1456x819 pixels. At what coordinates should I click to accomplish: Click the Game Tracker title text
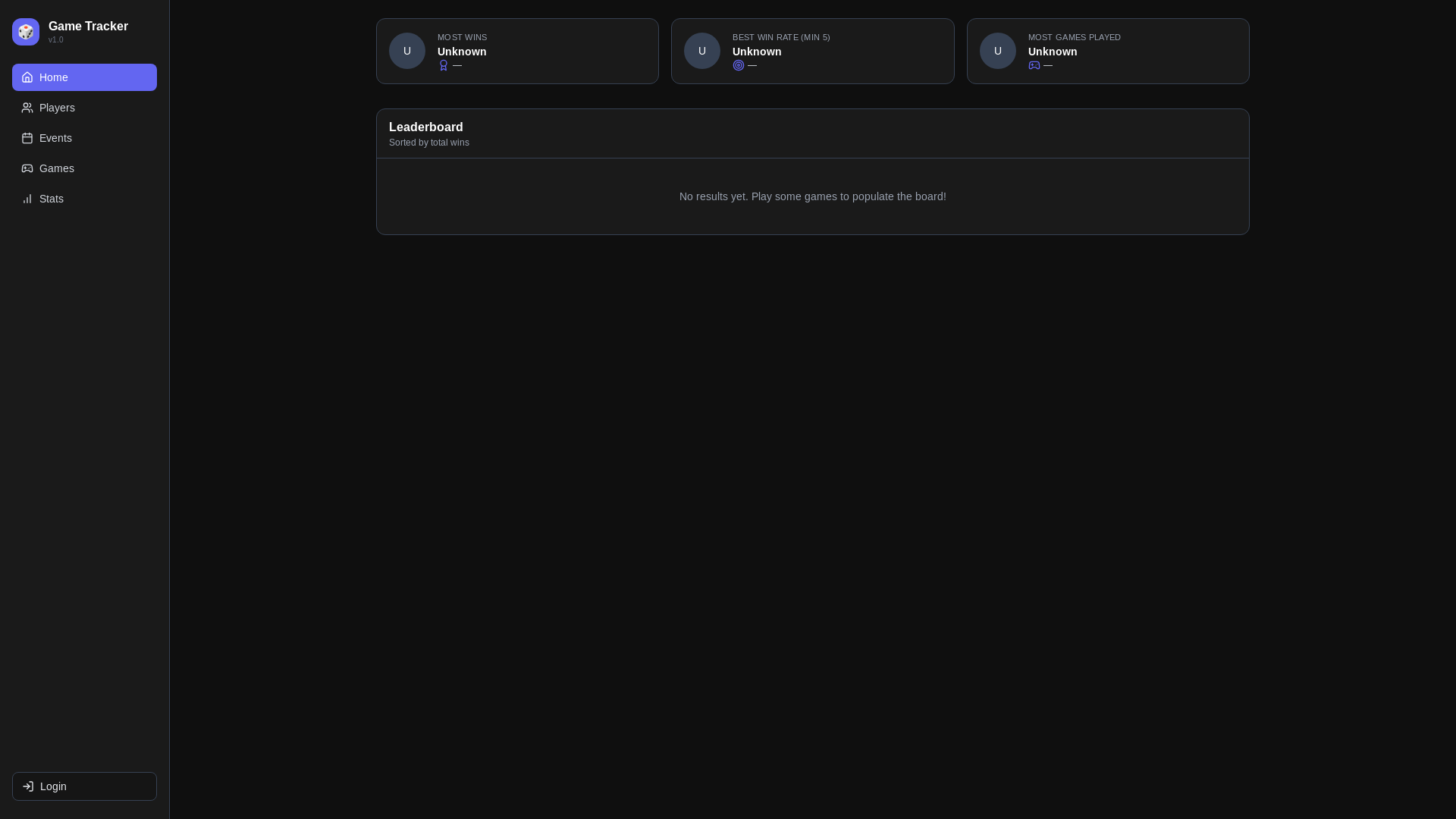click(88, 27)
